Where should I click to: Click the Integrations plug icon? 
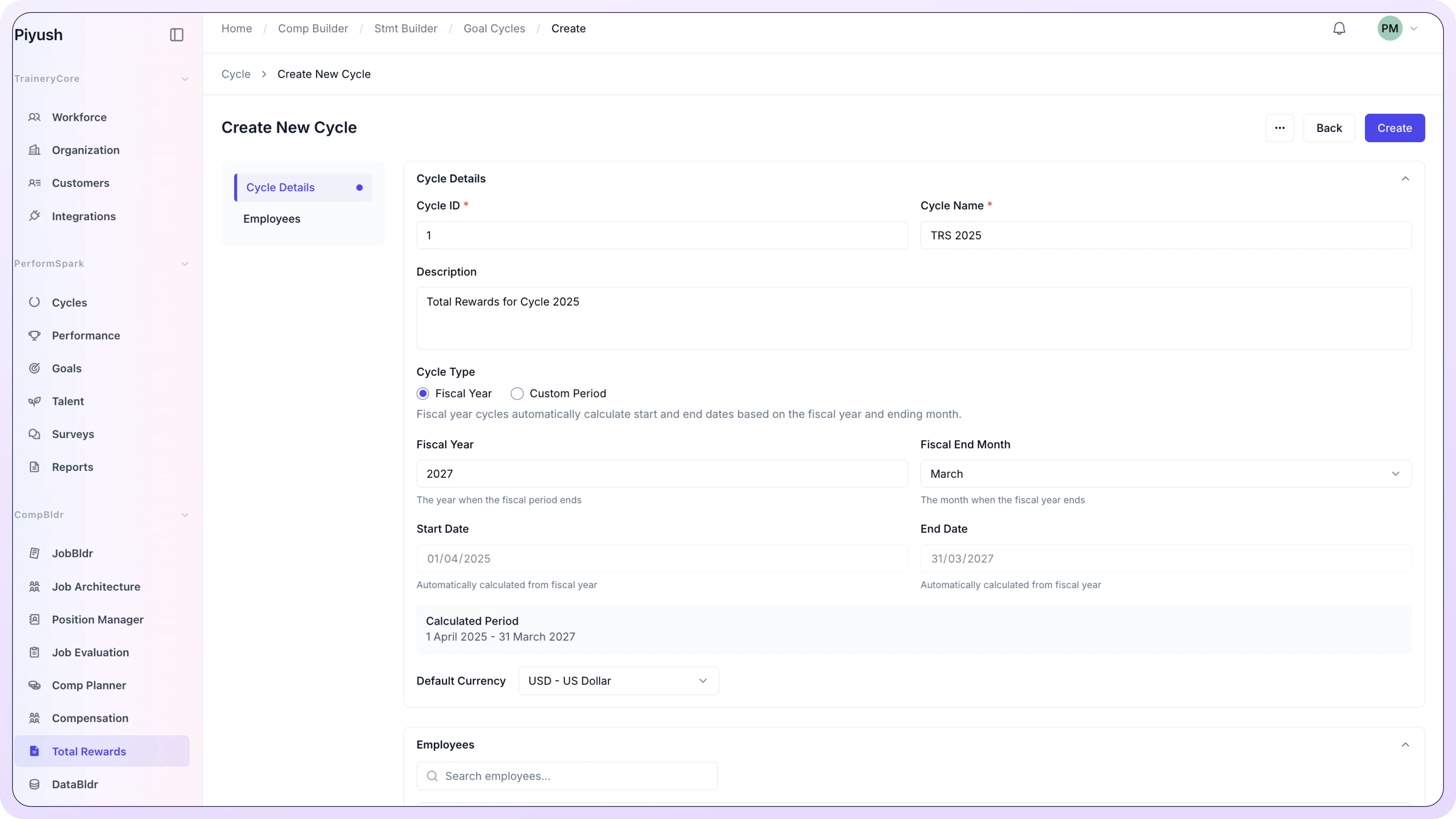tap(35, 216)
